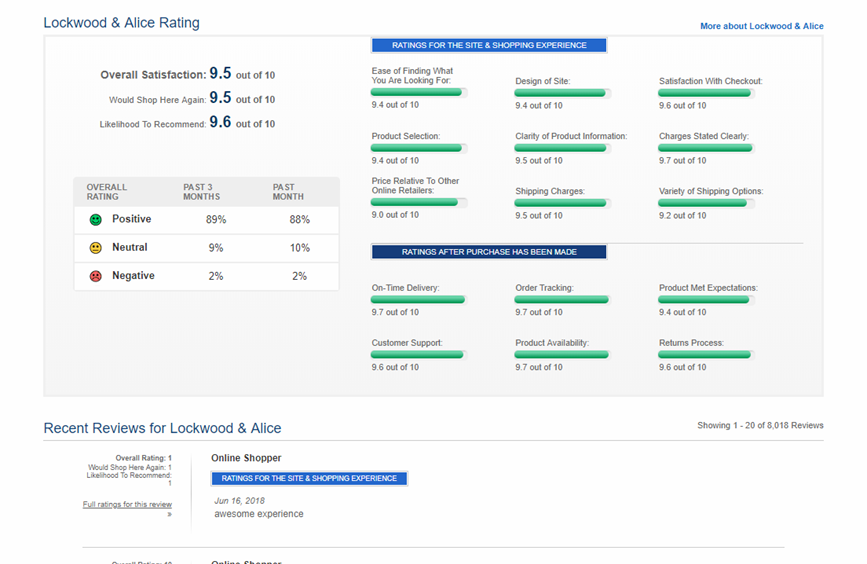Click the Ratings for the Site & Shopping Experience summary banner
Viewport: 867px width, 564px height.
coord(489,45)
